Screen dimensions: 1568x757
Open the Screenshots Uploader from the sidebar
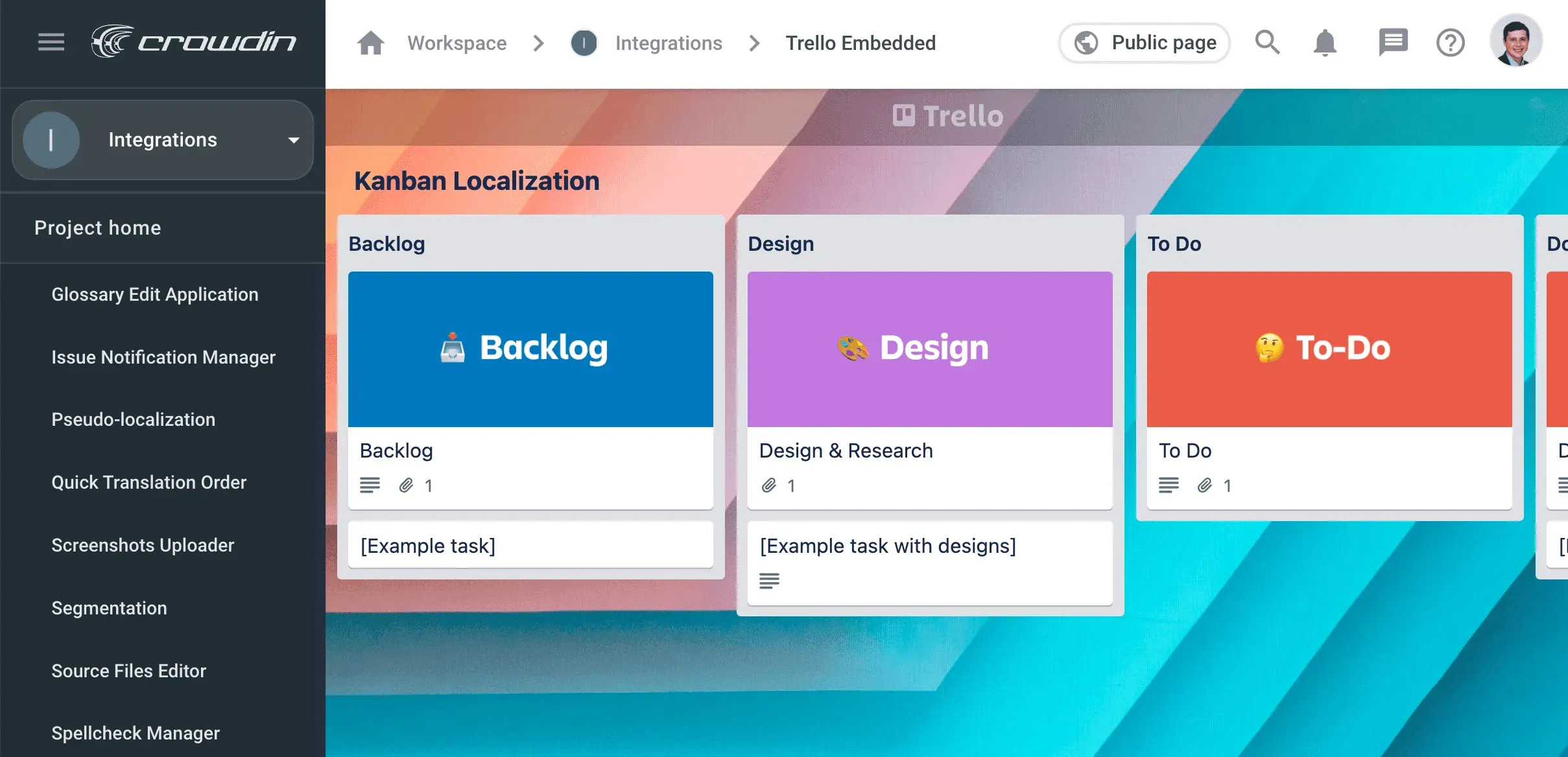click(143, 544)
